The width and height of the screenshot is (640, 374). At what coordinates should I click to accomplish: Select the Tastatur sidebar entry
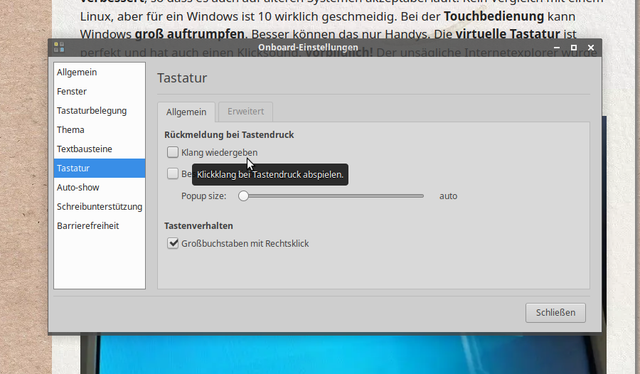click(99, 168)
